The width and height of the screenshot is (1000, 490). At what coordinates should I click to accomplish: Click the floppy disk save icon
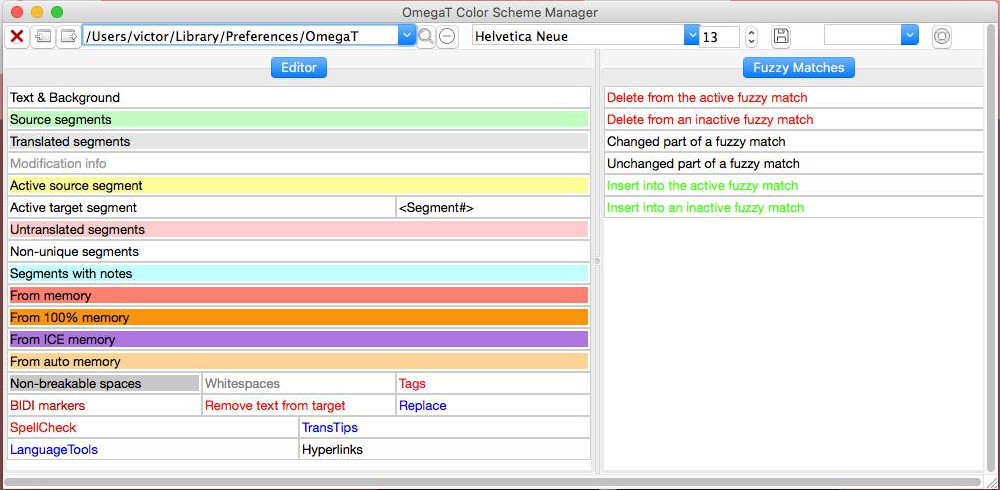coord(781,36)
